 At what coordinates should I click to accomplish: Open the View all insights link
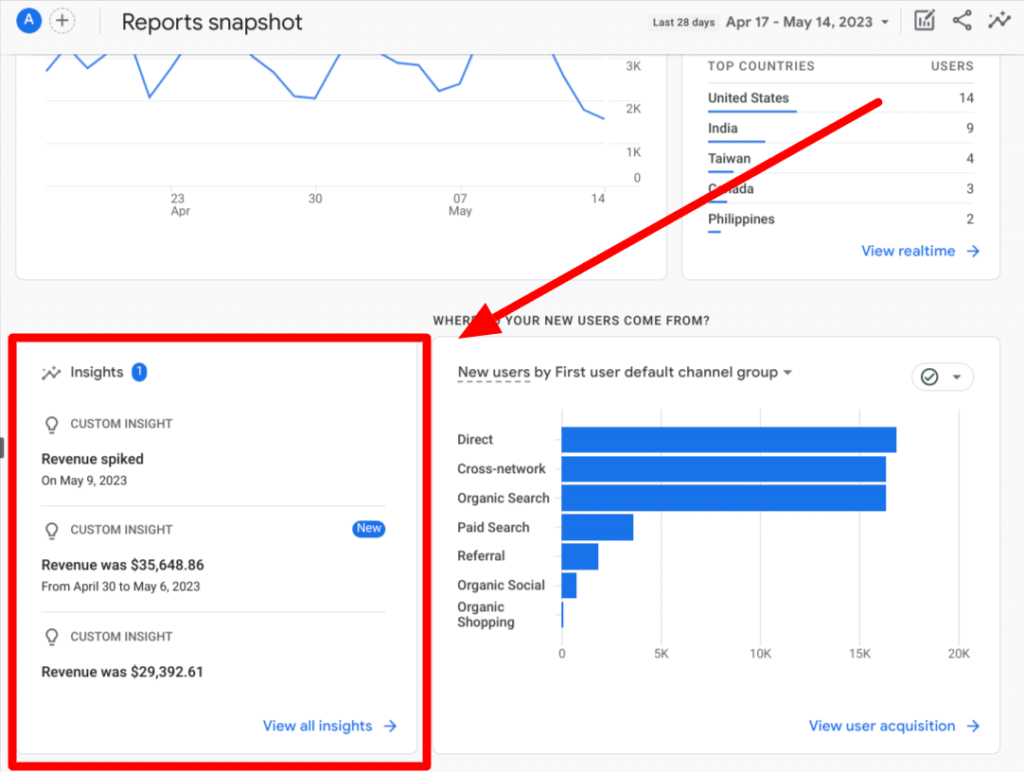point(329,726)
